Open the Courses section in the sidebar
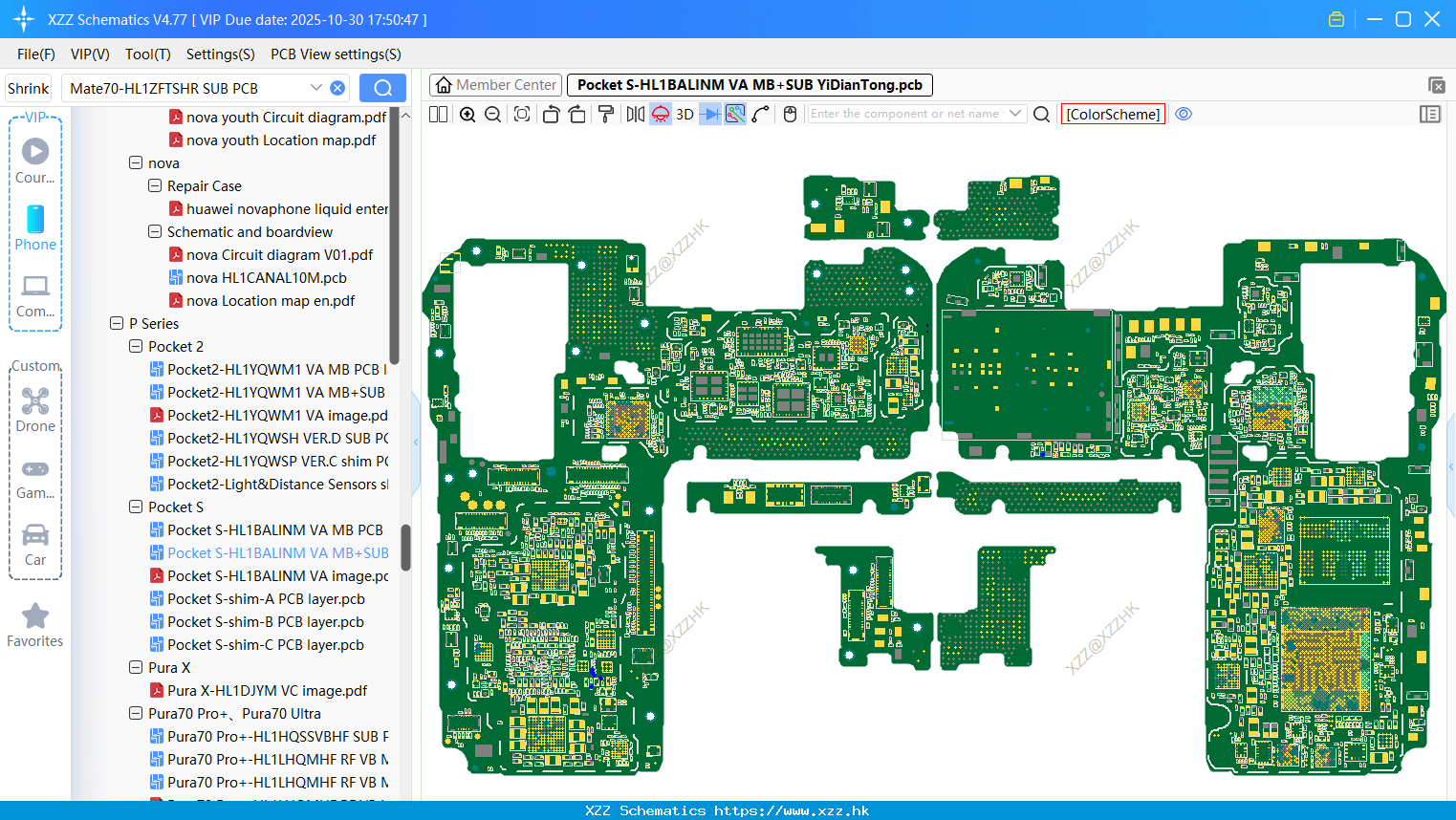This screenshot has height=820, width=1456. tap(35, 161)
